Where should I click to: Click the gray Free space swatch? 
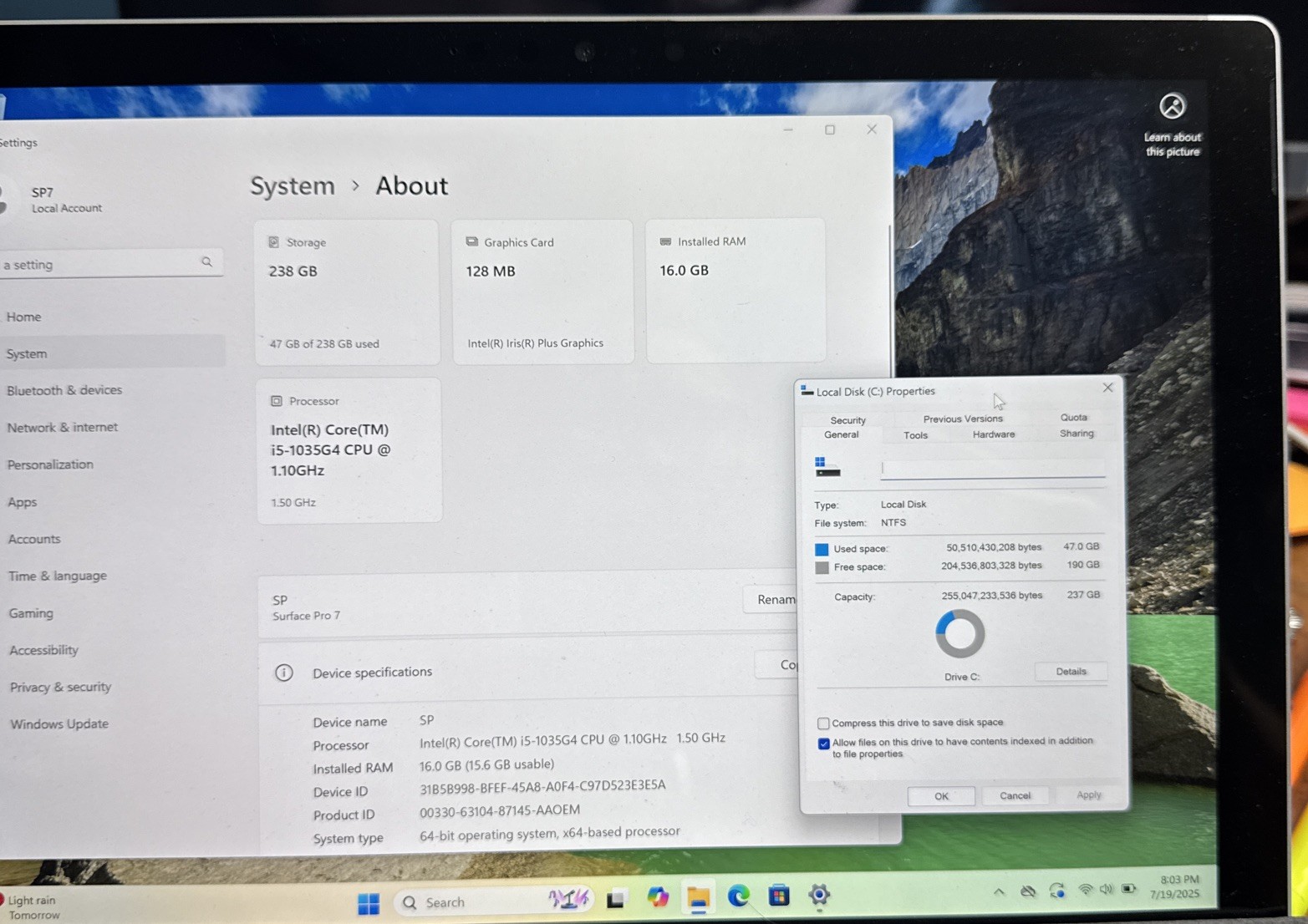pos(822,567)
